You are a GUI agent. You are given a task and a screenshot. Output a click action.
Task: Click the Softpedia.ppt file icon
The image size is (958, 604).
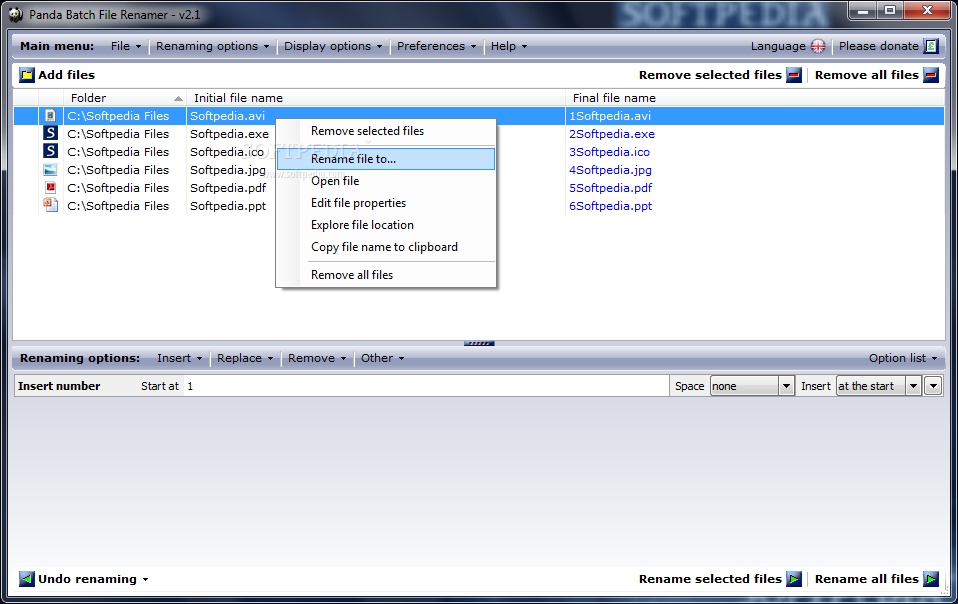click(x=51, y=205)
